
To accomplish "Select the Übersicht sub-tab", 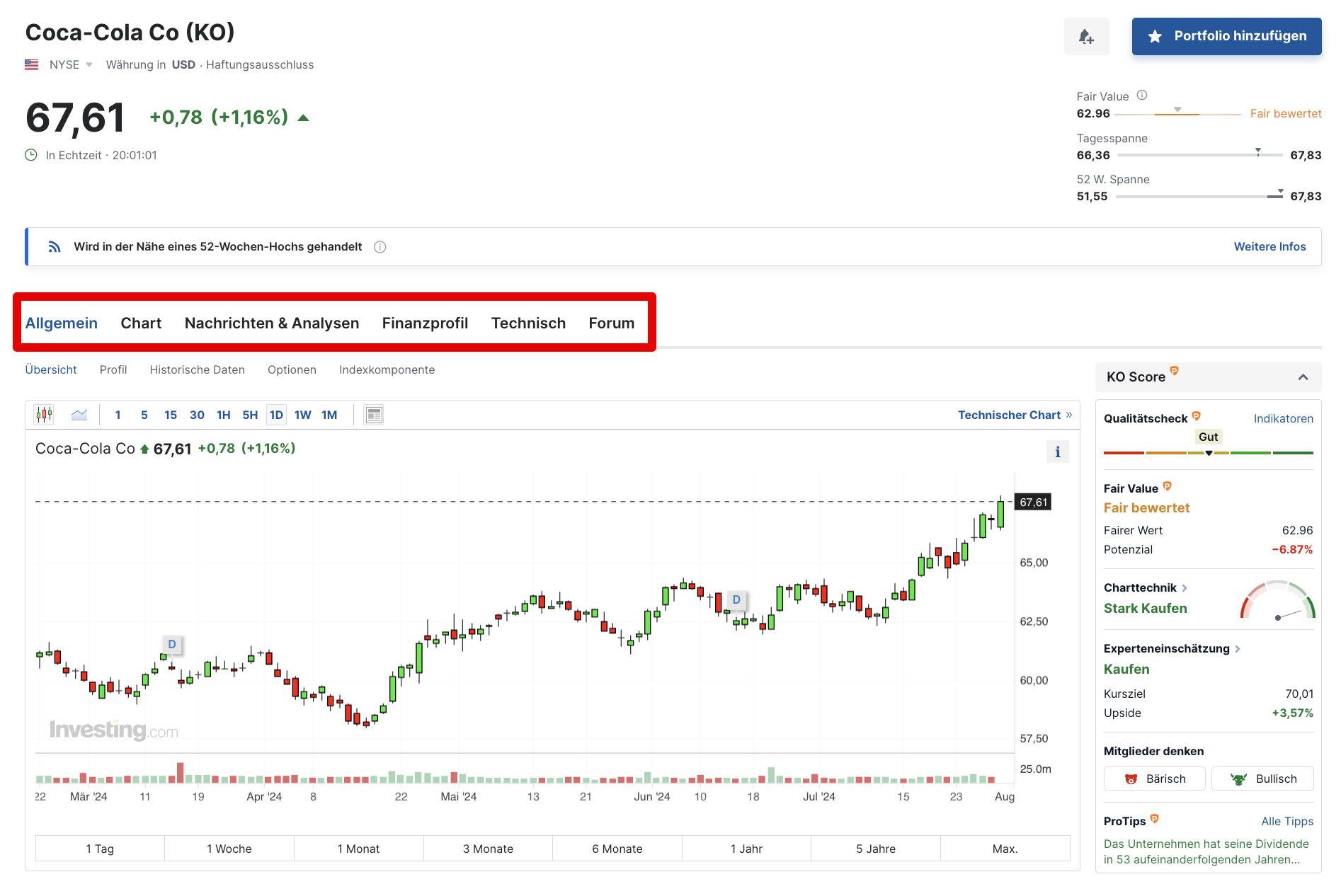I will [51, 369].
